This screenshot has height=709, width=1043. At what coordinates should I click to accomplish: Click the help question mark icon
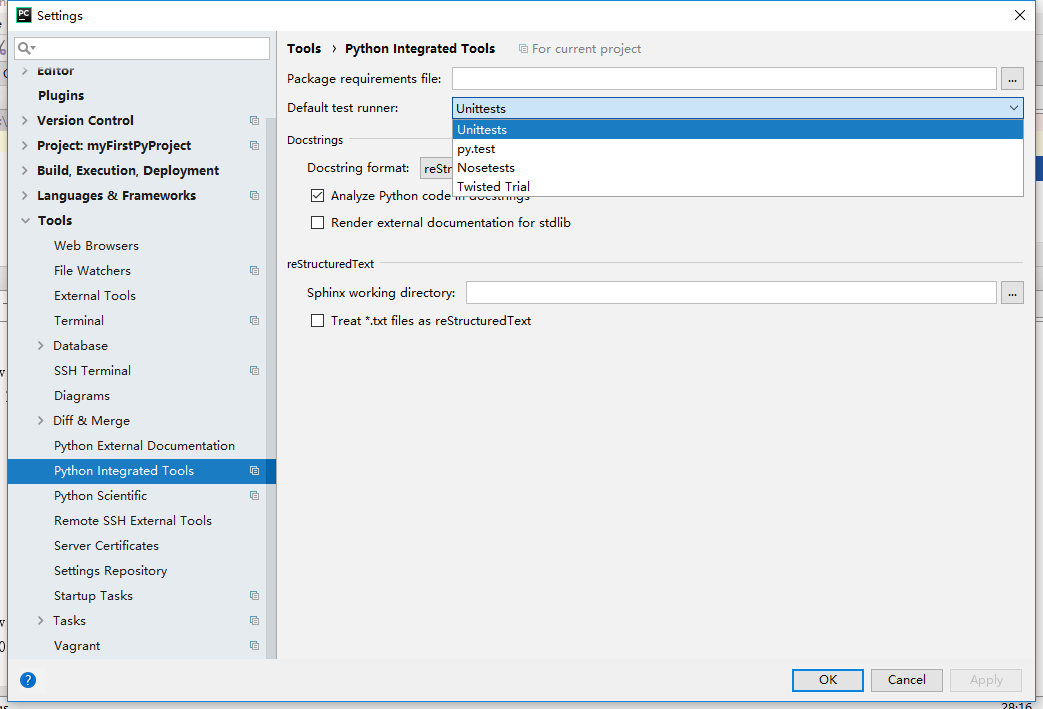(28, 680)
